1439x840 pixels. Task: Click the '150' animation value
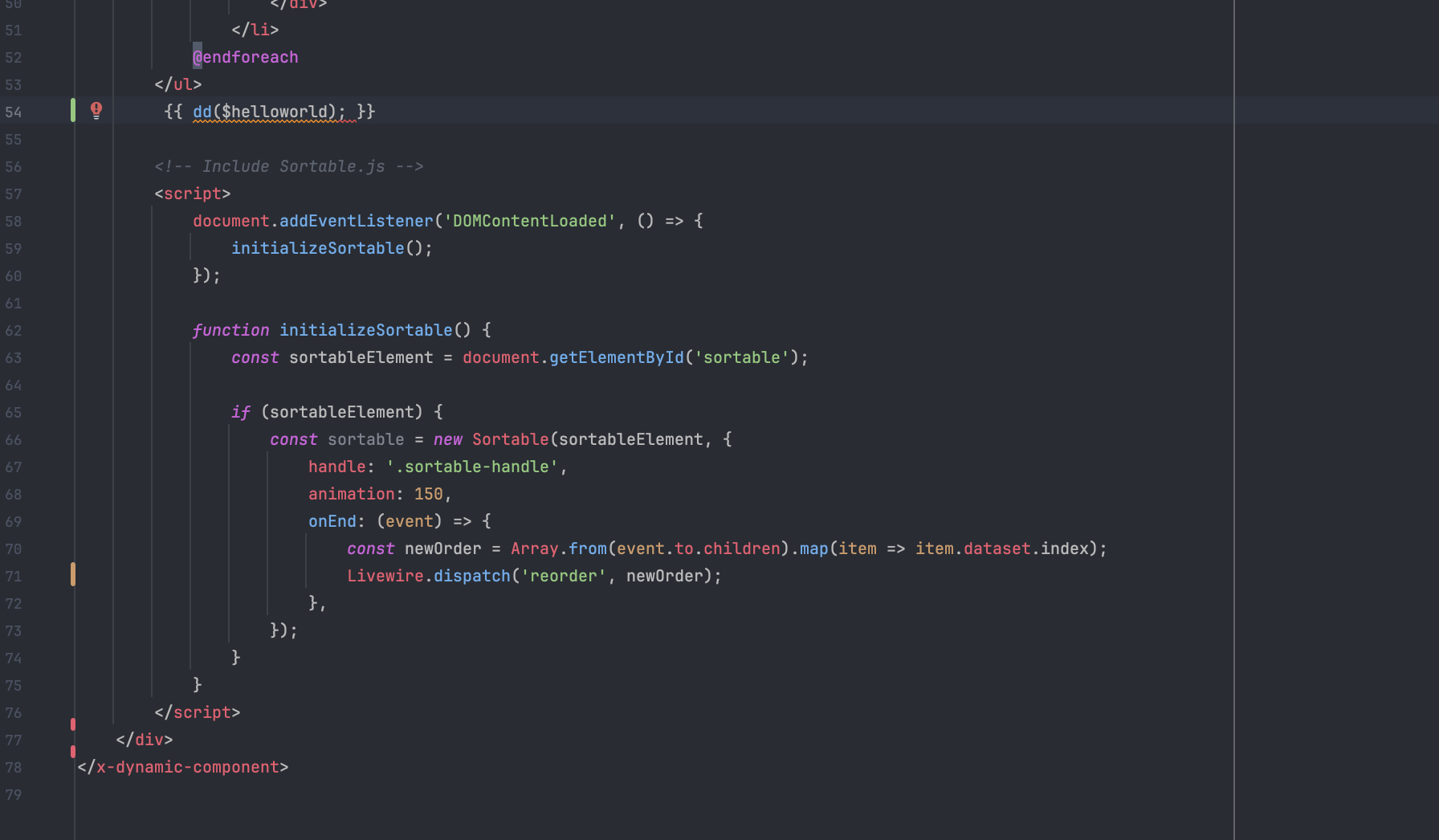429,494
